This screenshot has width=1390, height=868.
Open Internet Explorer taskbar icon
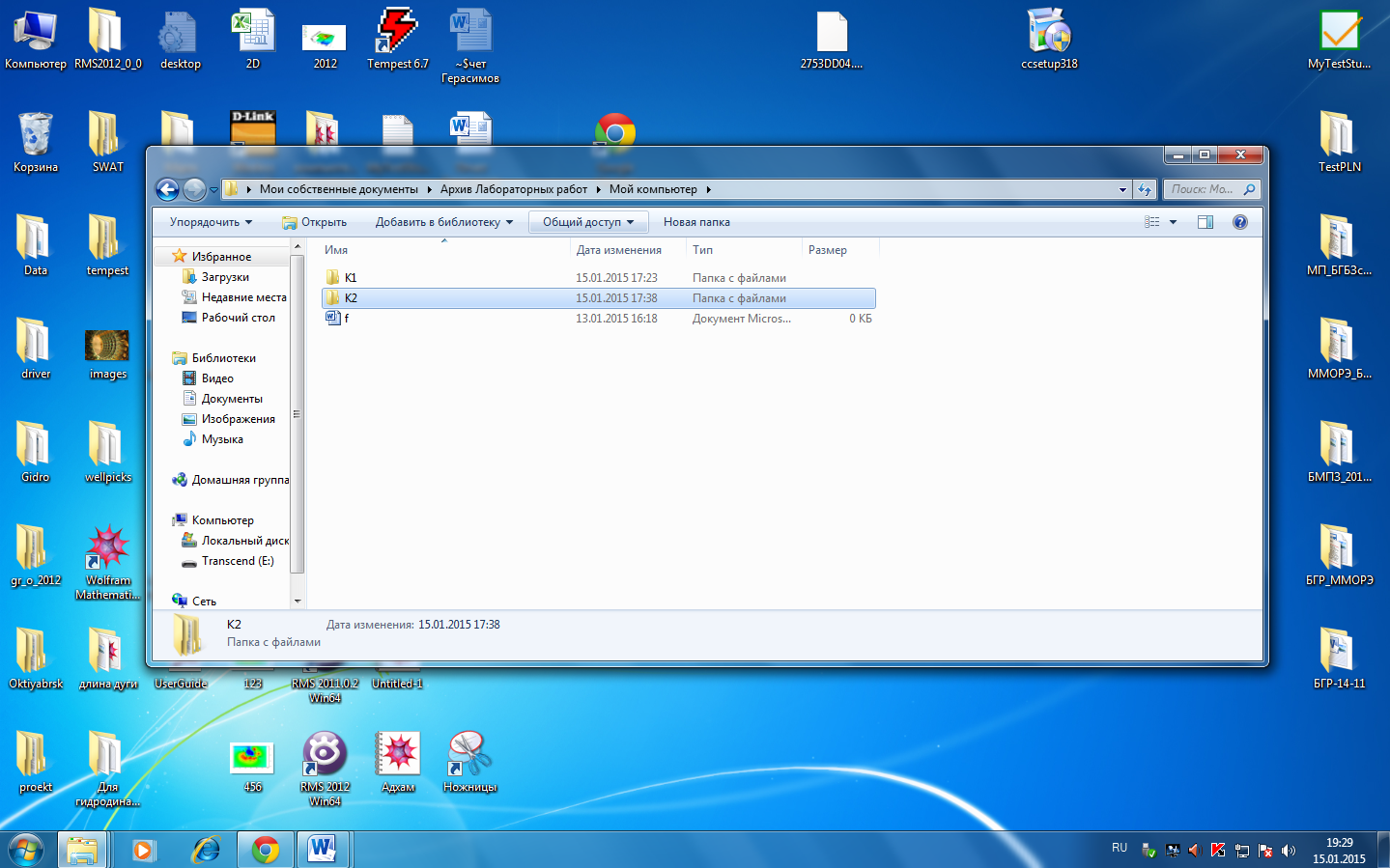[x=206, y=850]
